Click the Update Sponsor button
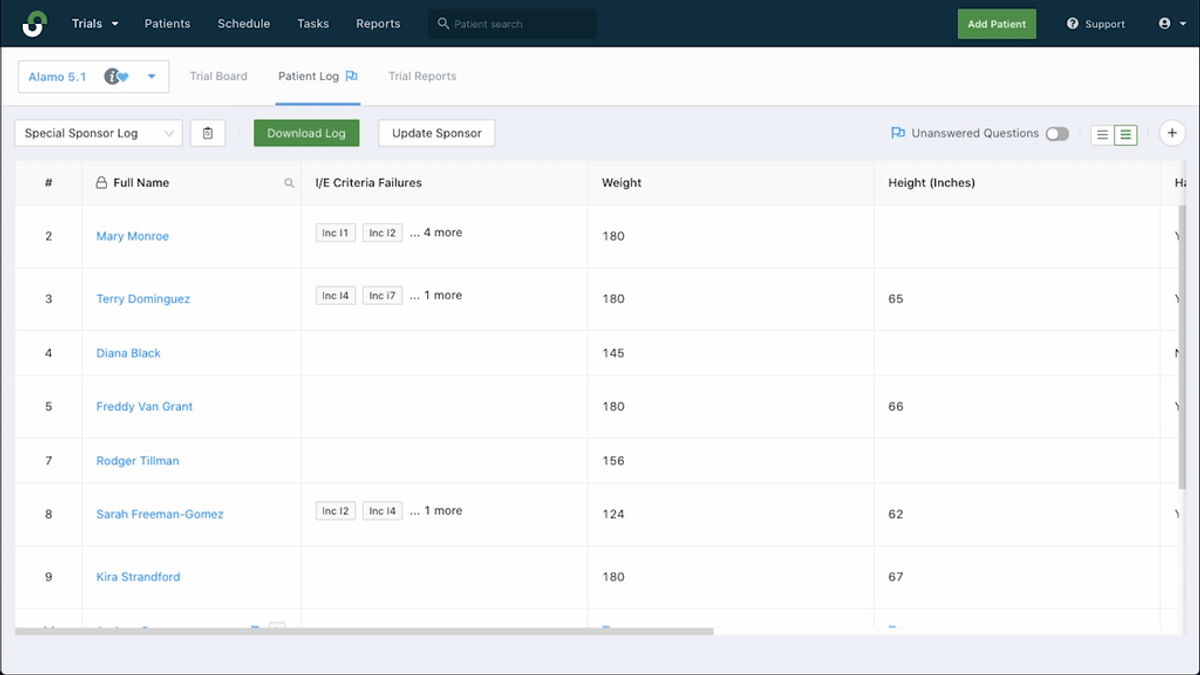This screenshot has height=675, width=1200. [436, 133]
